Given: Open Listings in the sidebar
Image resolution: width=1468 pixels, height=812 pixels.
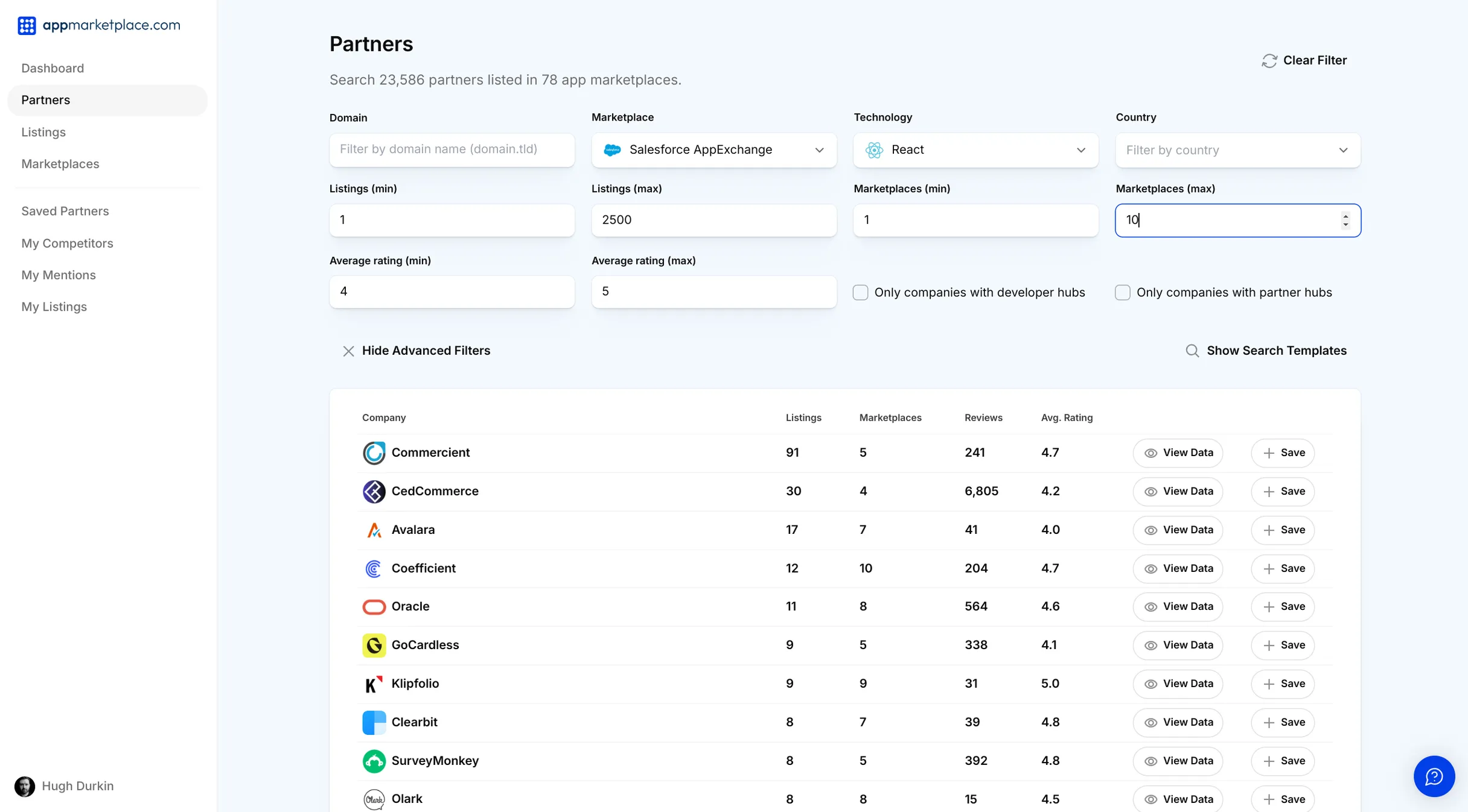Looking at the screenshot, I should (43, 132).
